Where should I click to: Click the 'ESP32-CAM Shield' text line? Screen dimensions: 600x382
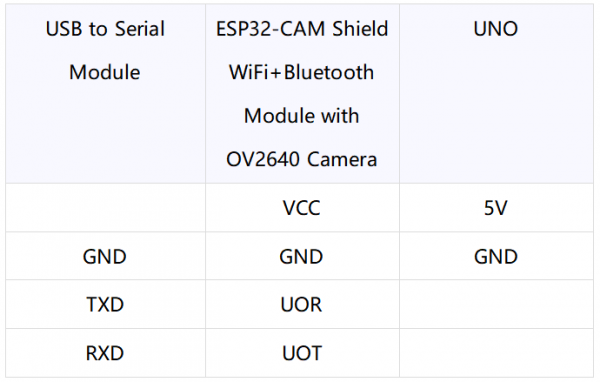click(x=302, y=29)
